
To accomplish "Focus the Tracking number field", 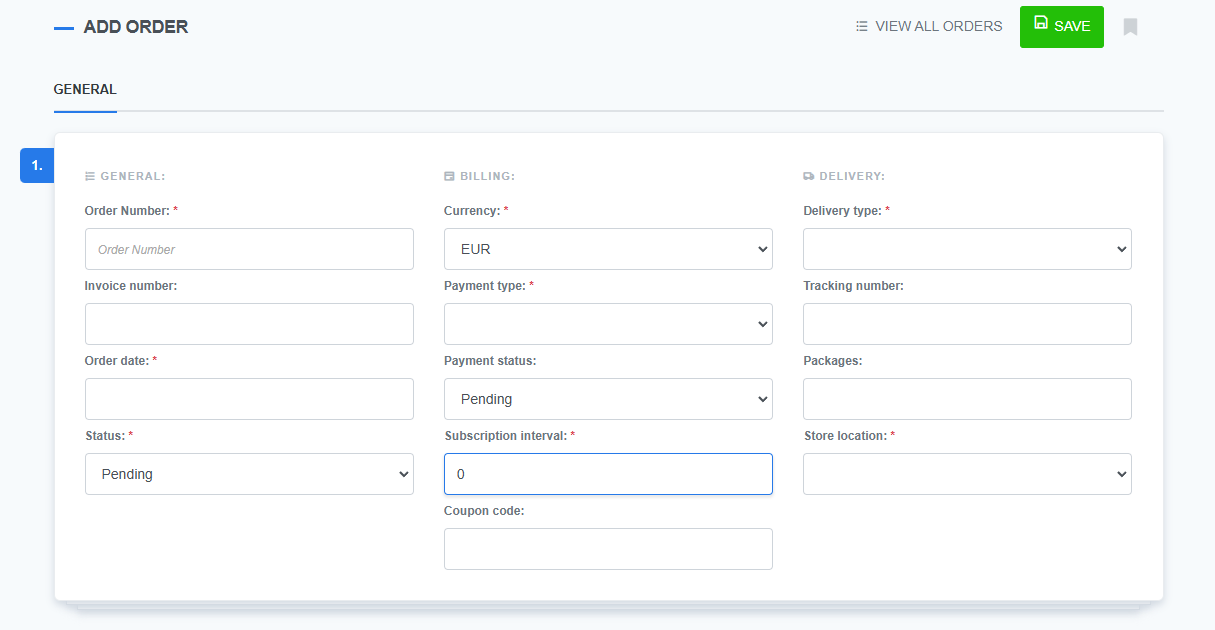I will (967, 324).
